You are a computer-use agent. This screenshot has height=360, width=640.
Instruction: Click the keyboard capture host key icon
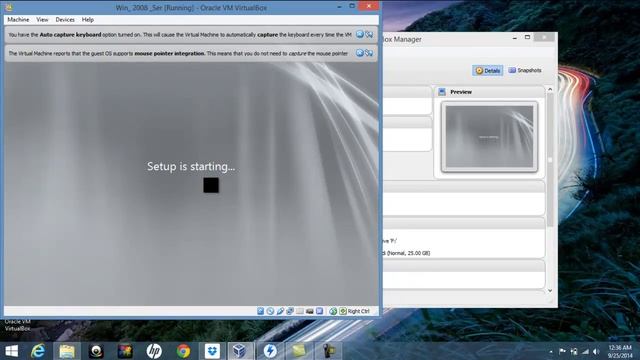pyautogui.click(x=343, y=311)
